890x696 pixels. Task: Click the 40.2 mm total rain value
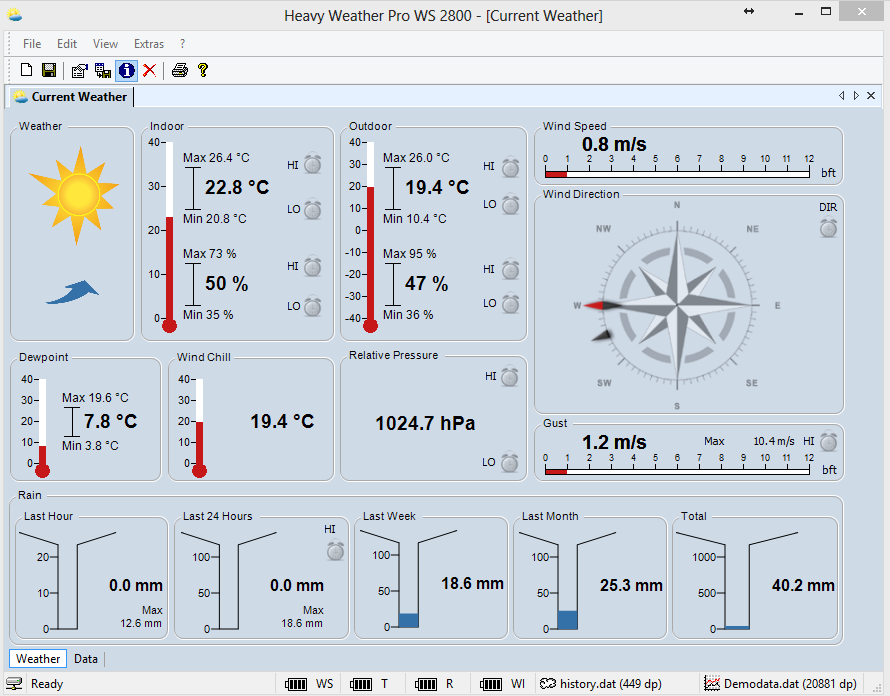coord(803,585)
